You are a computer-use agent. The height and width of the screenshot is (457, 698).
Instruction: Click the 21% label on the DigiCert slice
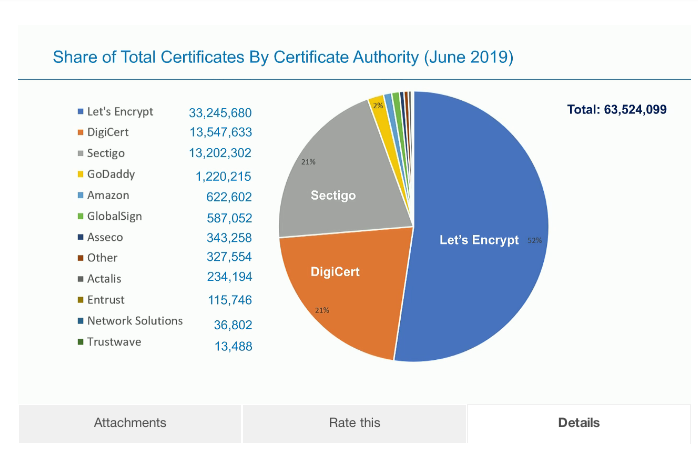(322, 310)
